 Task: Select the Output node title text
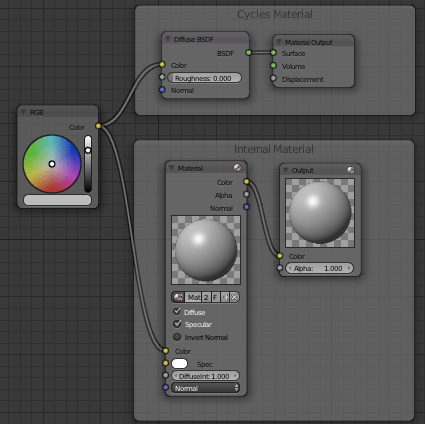pos(303,170)
